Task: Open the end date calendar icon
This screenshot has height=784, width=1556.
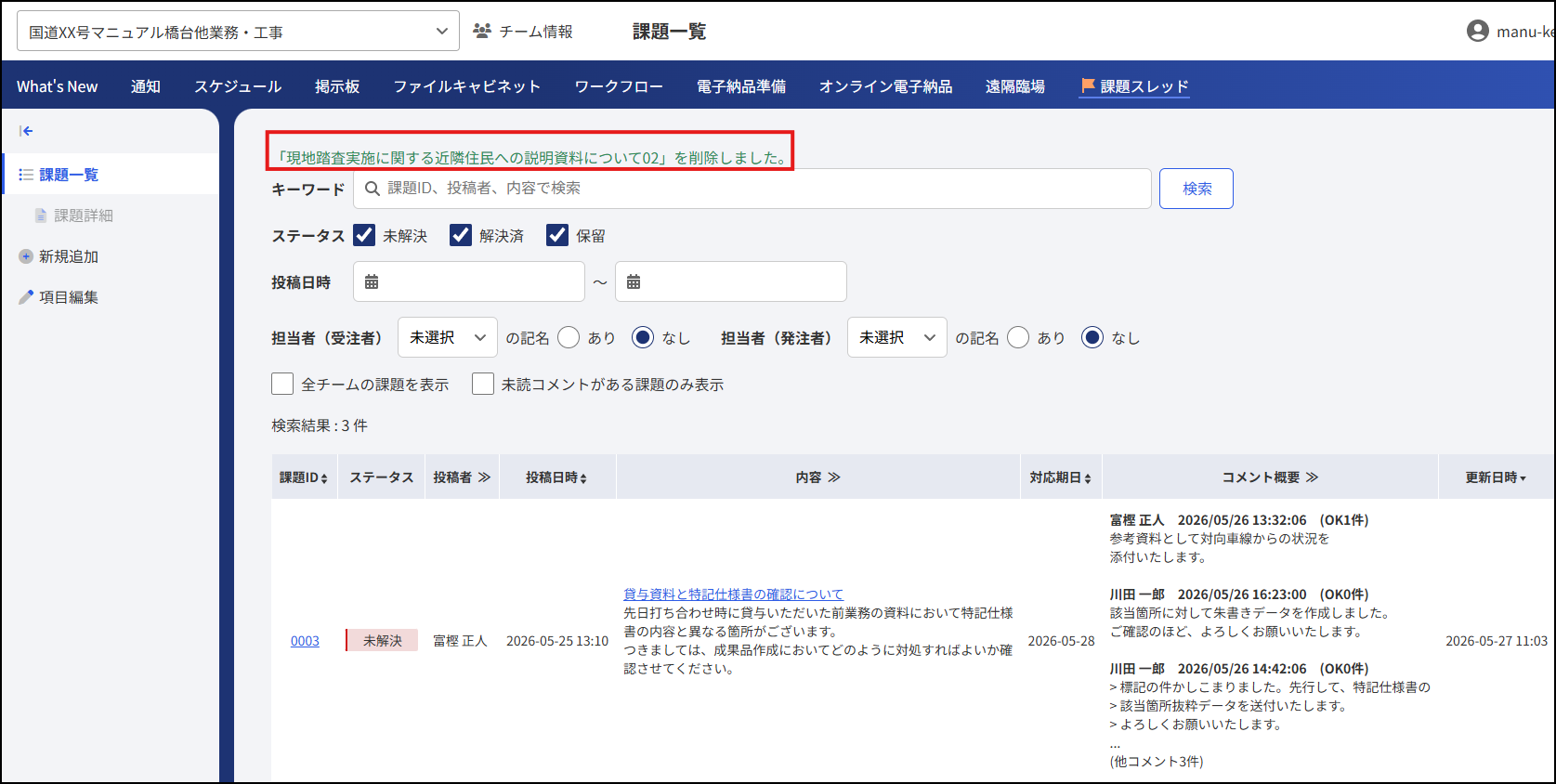Action: pos(634,281)
